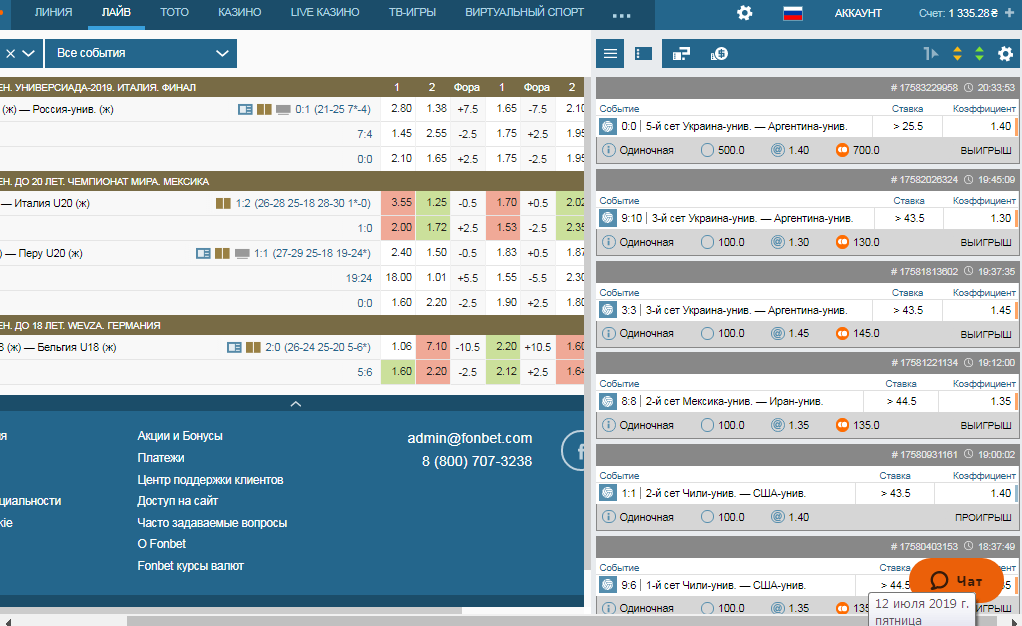Click info icon on the Чили-унив. 2-й сет bet
Image resolution: width=1022 pixels, height=626 pixels.
[x=608, y=517]
